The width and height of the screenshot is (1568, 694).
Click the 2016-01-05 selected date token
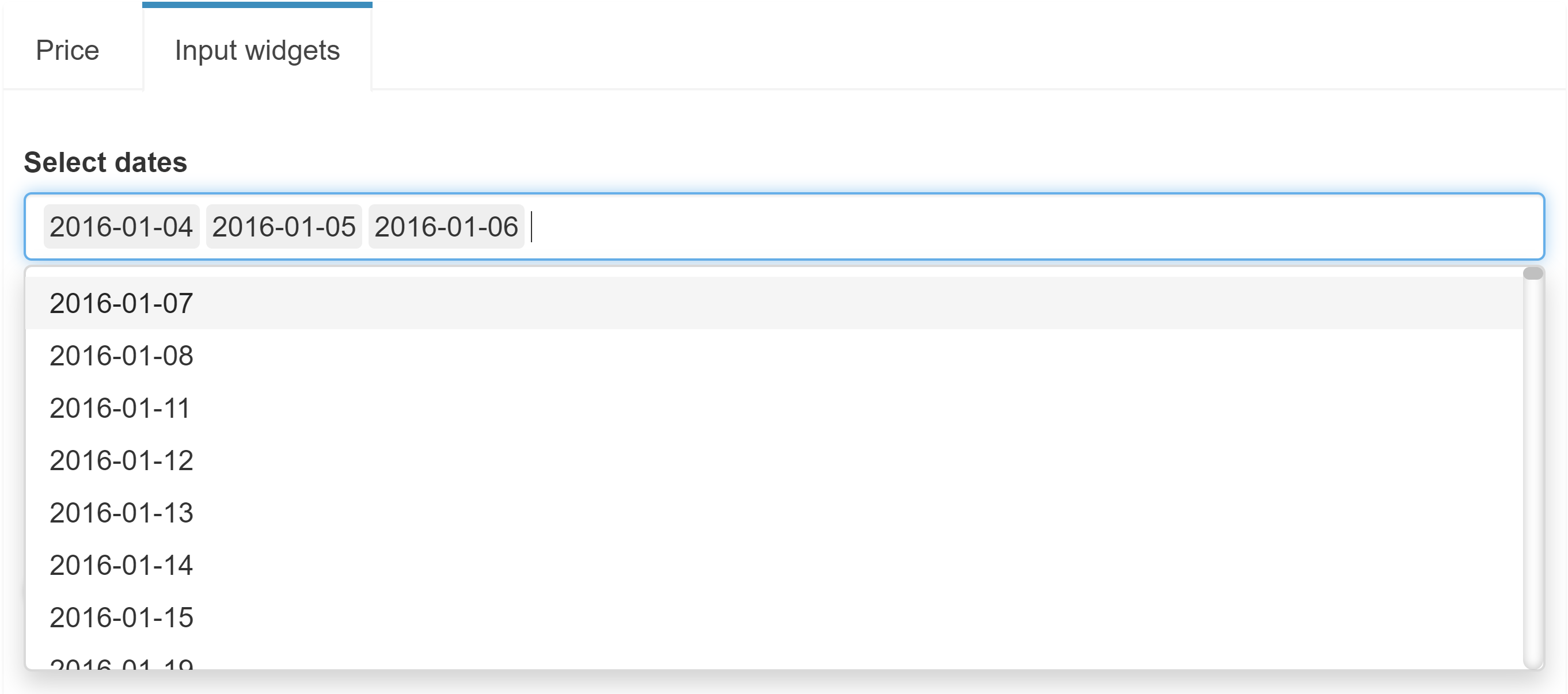pyautogui.click(x=284, y=226)
